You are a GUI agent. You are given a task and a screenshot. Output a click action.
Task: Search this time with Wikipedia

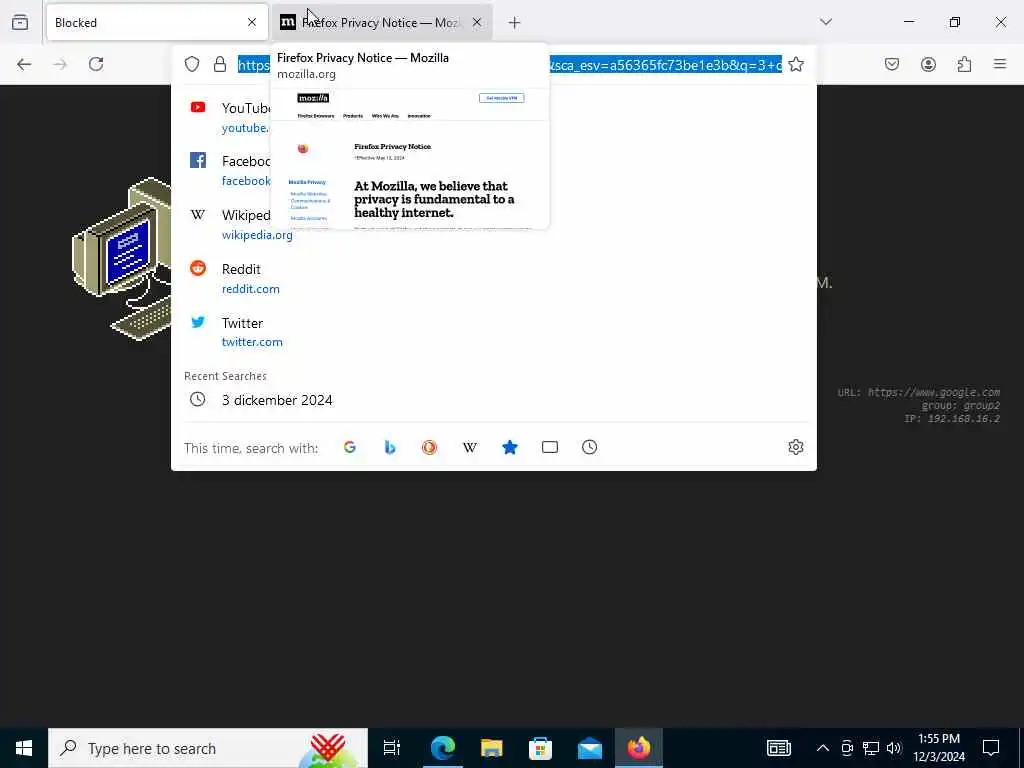coord(470,447)
